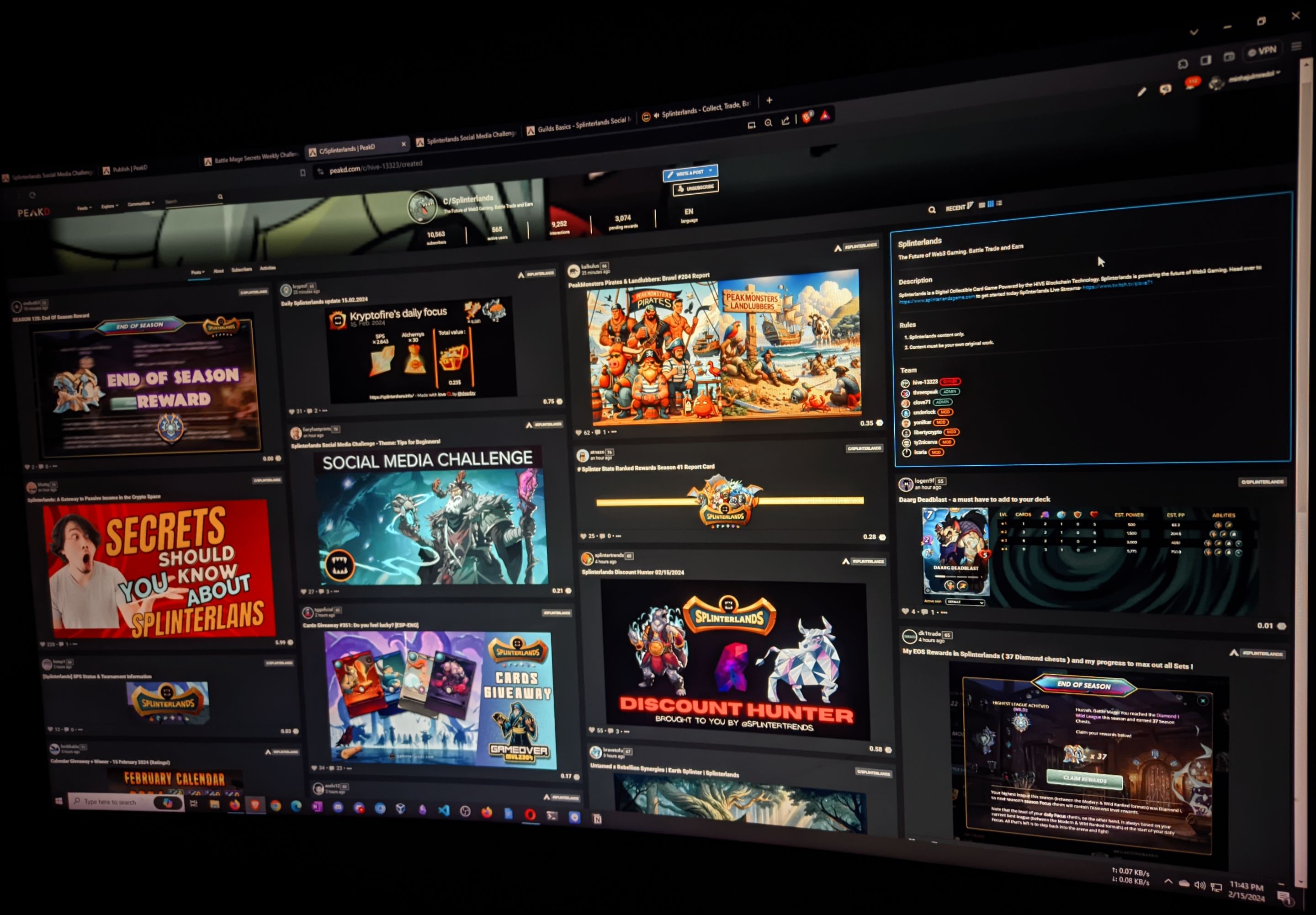Open the Explore dropdown in PeakD navbar

110,206
